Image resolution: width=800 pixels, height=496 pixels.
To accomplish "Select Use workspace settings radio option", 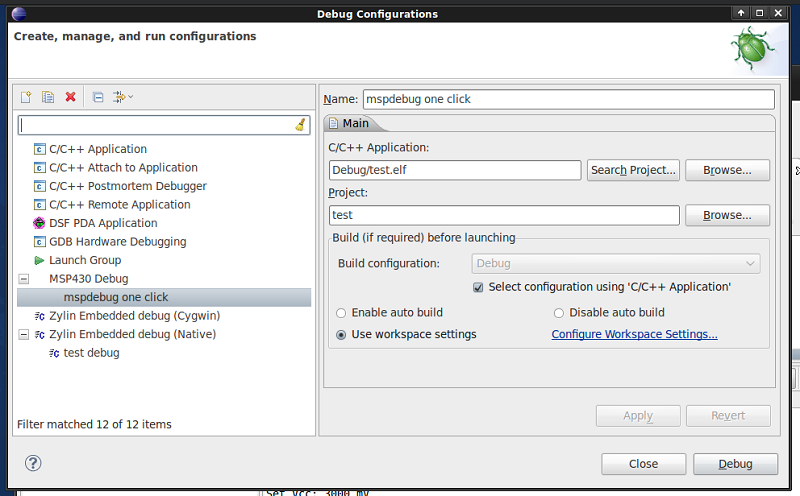I will pos(341,335).
